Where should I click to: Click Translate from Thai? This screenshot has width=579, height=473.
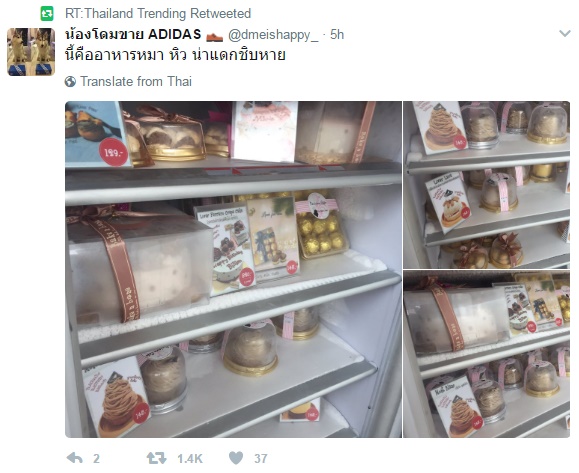coord(136,81)
